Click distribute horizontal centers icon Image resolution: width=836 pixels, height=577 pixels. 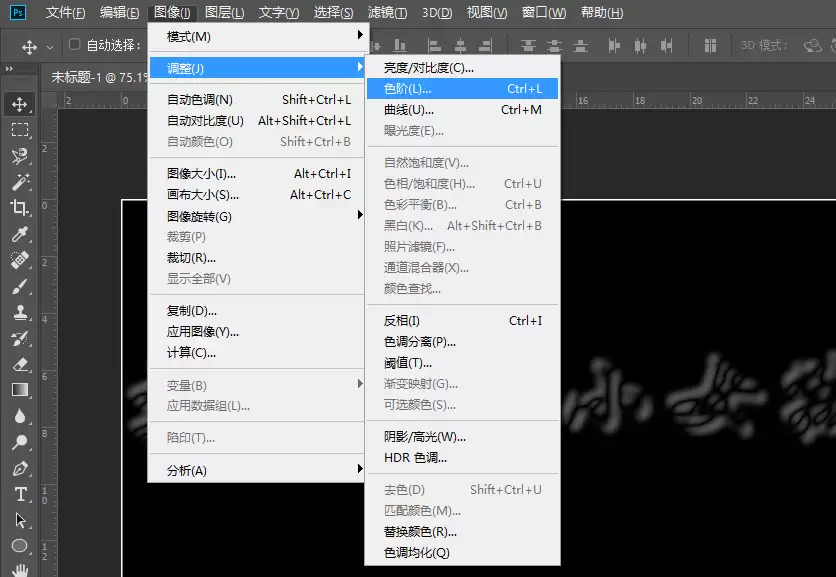point(640,46)
